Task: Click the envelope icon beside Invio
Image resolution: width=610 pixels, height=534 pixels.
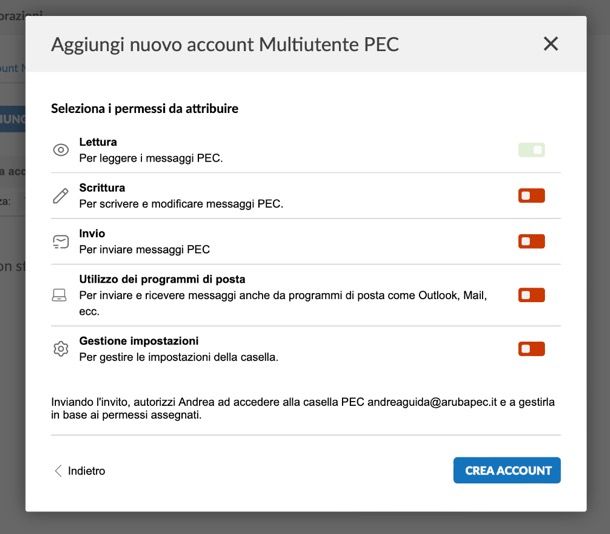Action: [x=61, y=242]
